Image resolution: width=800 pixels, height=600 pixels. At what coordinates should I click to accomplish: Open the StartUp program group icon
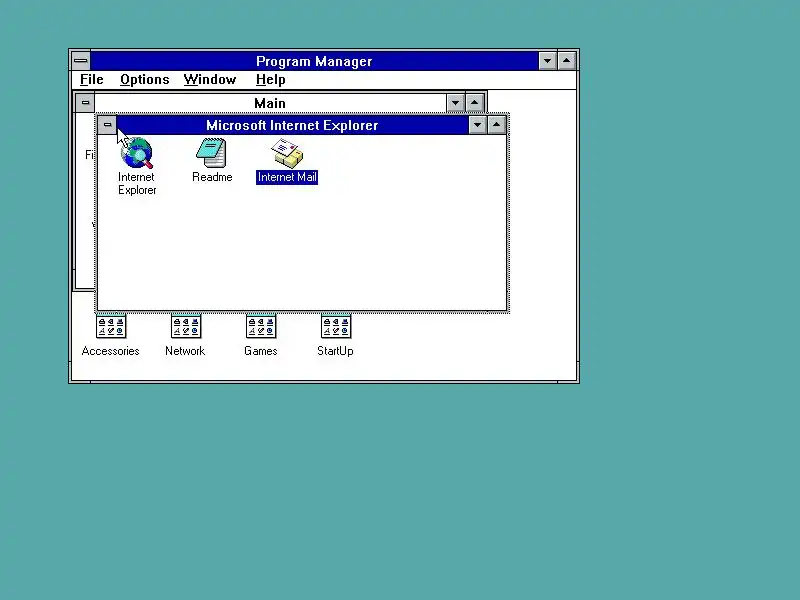[x=336, y=327]
